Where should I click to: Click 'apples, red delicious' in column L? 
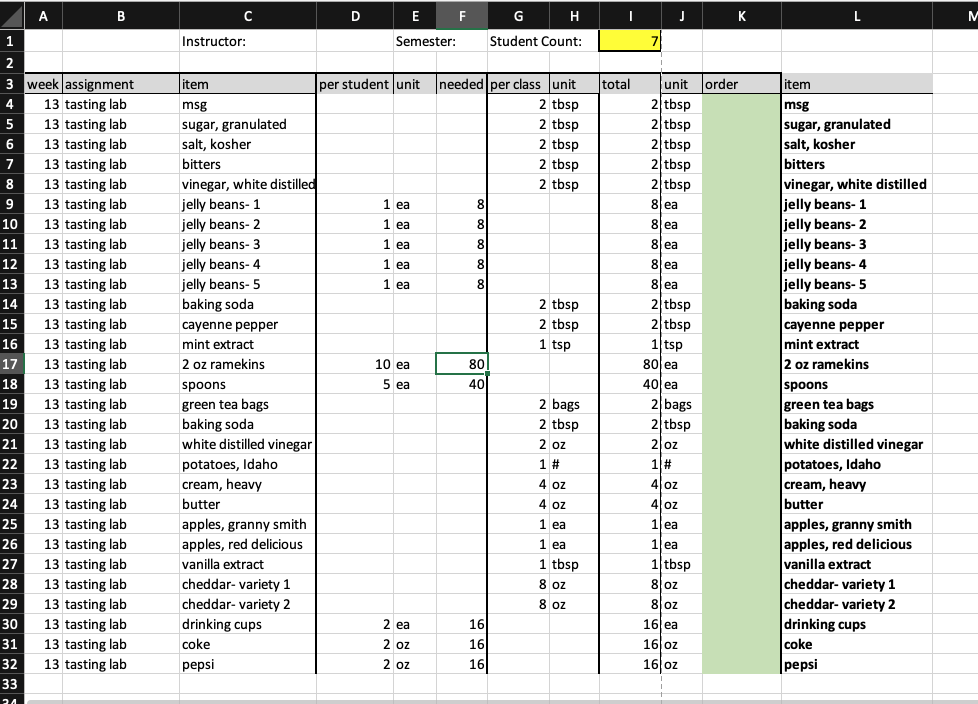[856, 544]
